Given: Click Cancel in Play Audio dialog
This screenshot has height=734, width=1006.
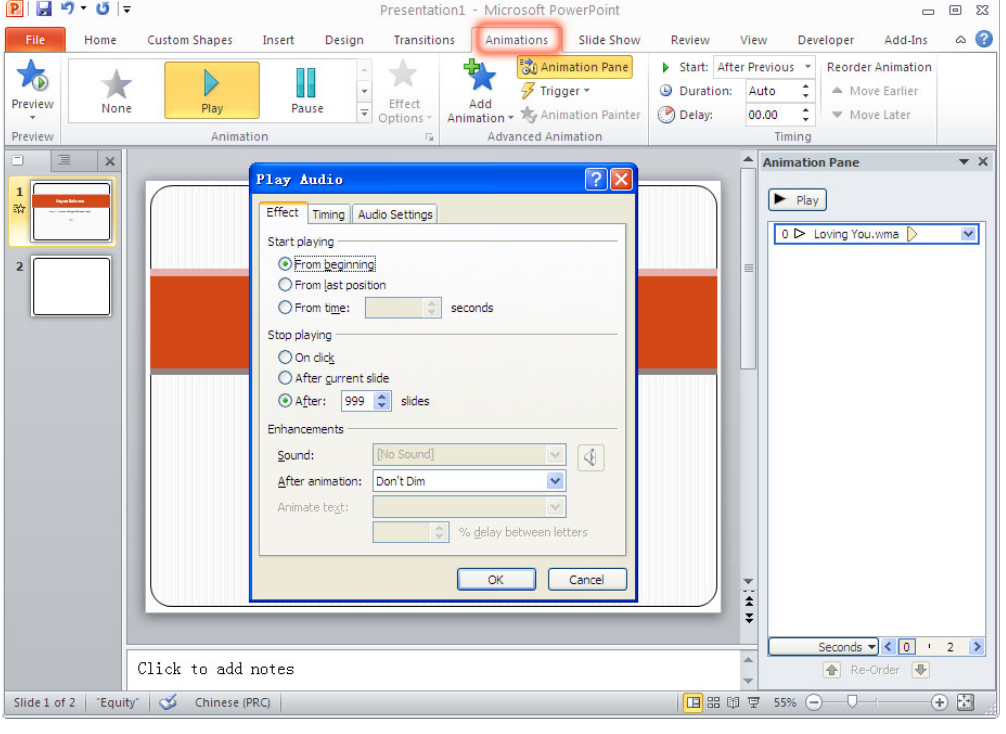Looking at the screenshot, I should tap(587, 580).
